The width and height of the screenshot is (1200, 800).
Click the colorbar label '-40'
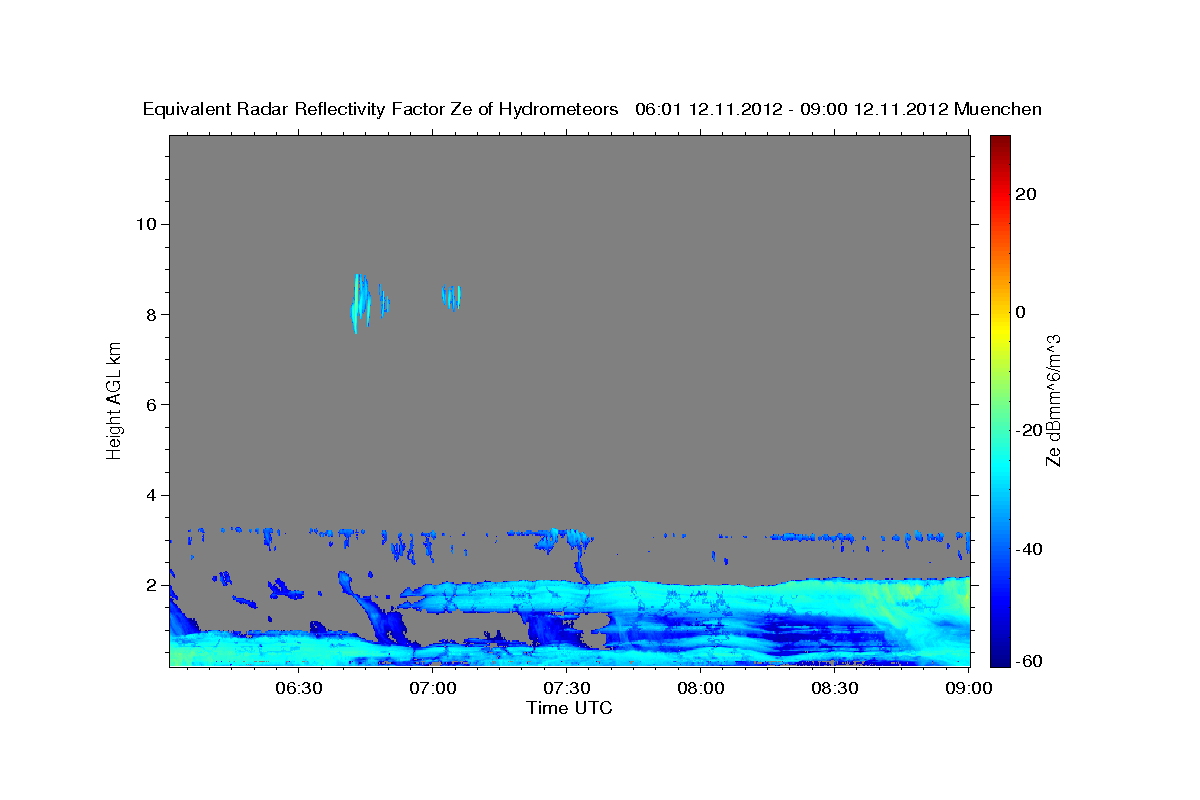pos(1030,548)
